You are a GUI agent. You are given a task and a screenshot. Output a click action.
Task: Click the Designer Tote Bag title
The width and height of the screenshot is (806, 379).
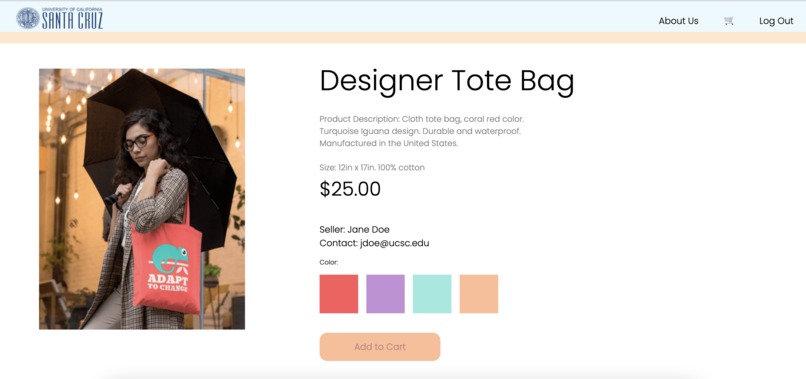tap(447, 81)
